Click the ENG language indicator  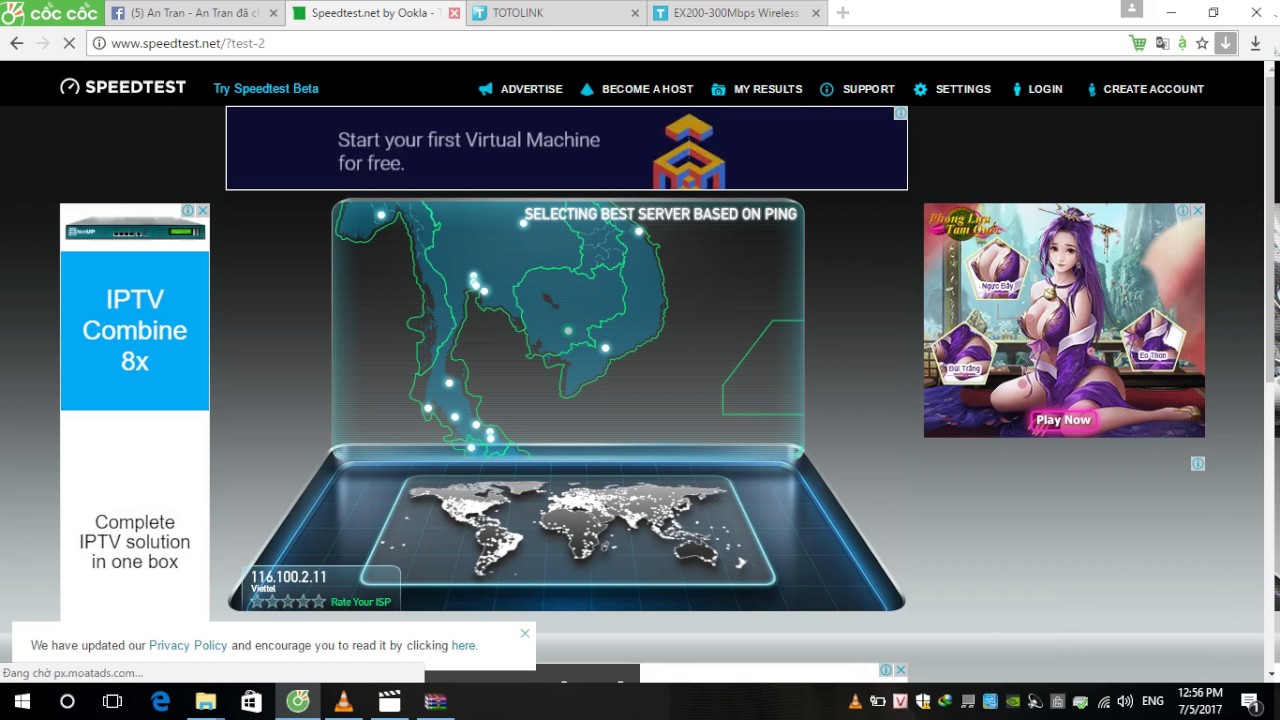coord(1153,701)
